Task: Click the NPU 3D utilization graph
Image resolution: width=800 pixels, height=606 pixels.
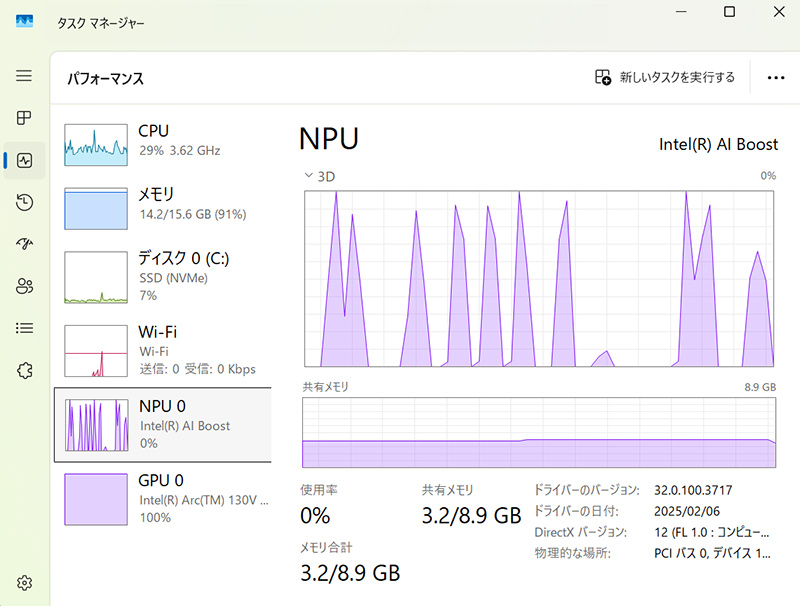Action: [539, 275]
